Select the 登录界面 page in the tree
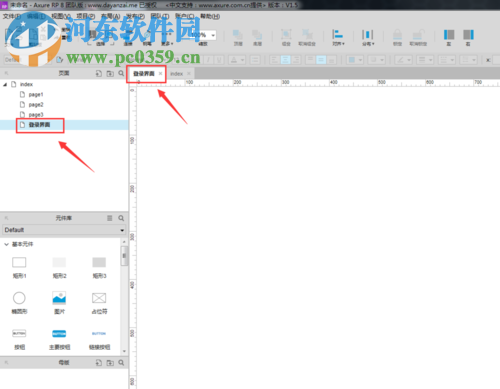Viewport: 500px width, 389px height. pos(39,125)
